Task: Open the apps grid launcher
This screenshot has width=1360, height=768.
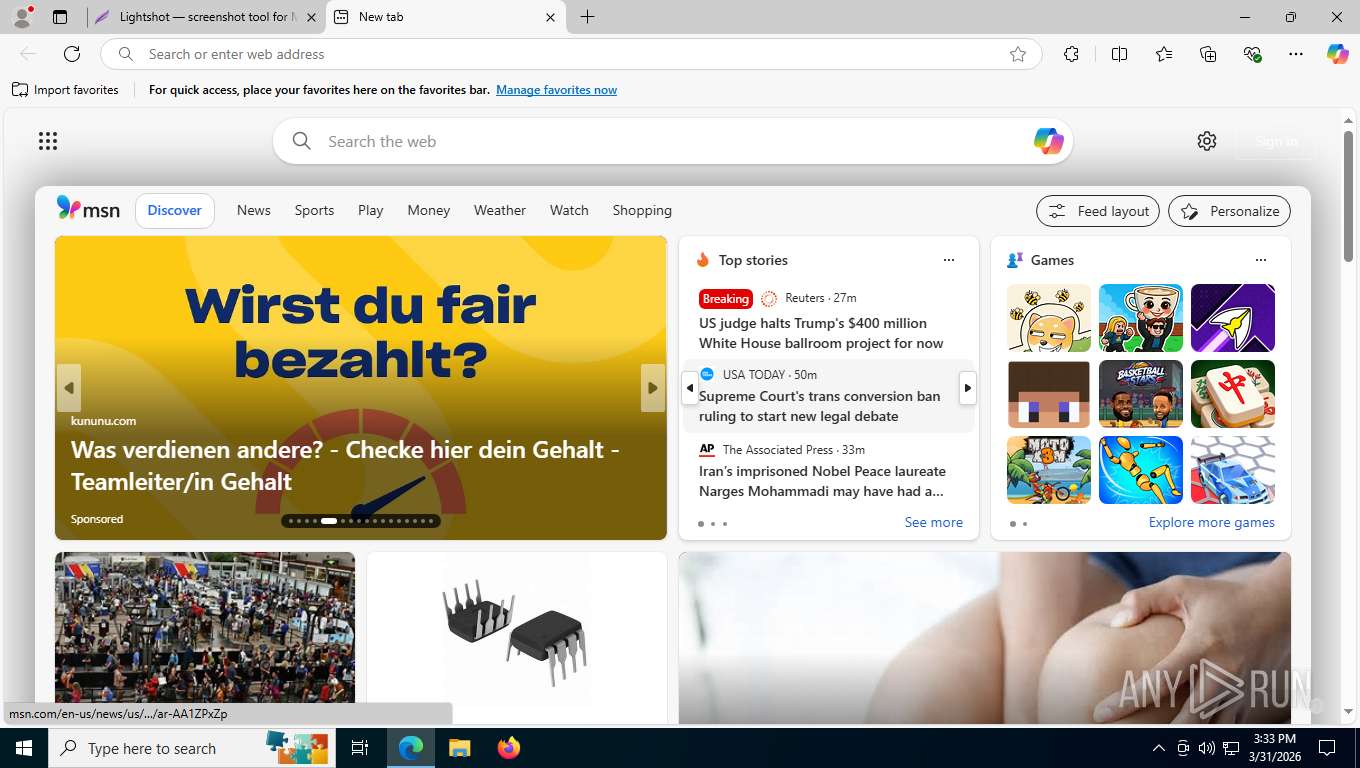Action: click(x=48, y=141)
